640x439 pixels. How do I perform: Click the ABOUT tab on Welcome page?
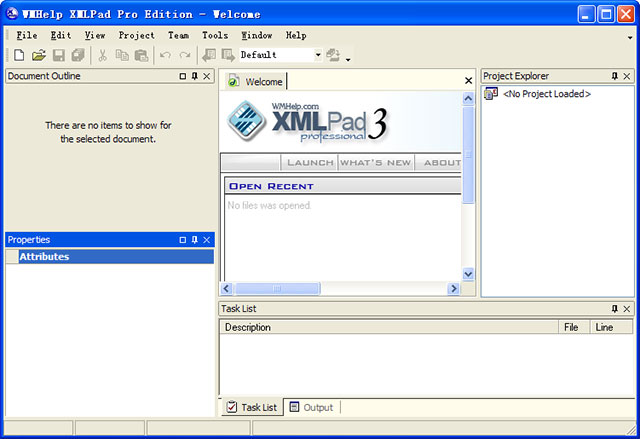[x=442, y=163]
